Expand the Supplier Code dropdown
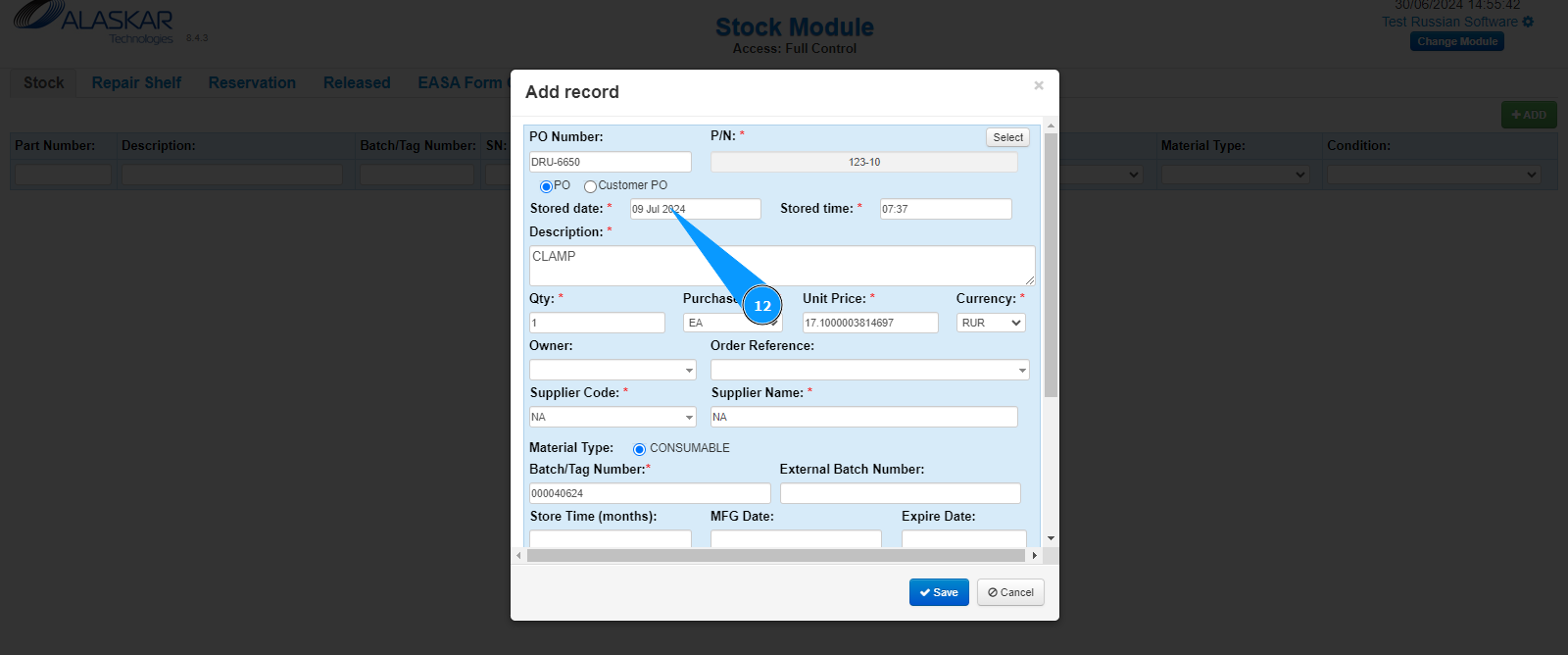Image resolution: width=1568 pixels, height=655 pixels. tap(612, 417)
